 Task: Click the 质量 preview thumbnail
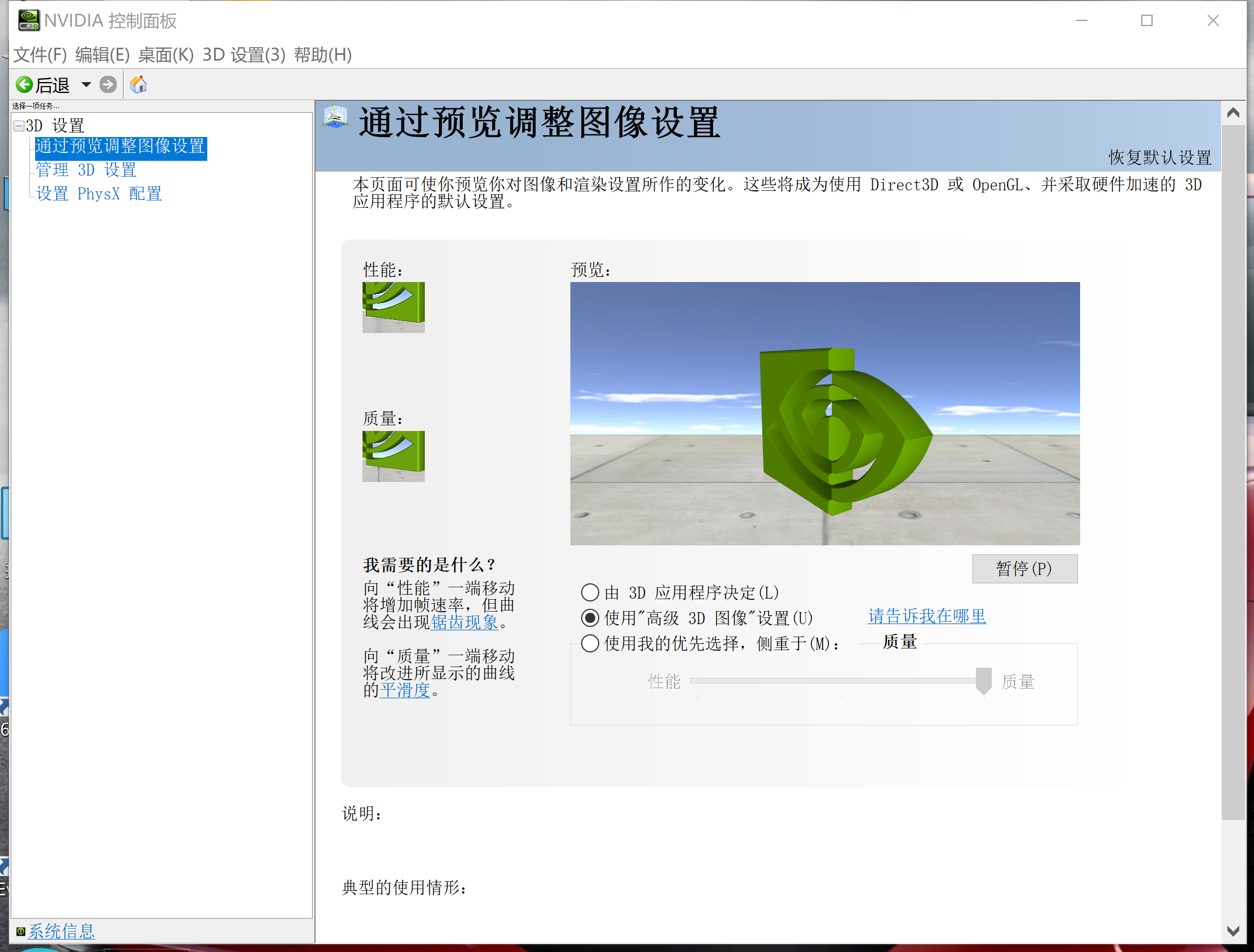point(394,456)
